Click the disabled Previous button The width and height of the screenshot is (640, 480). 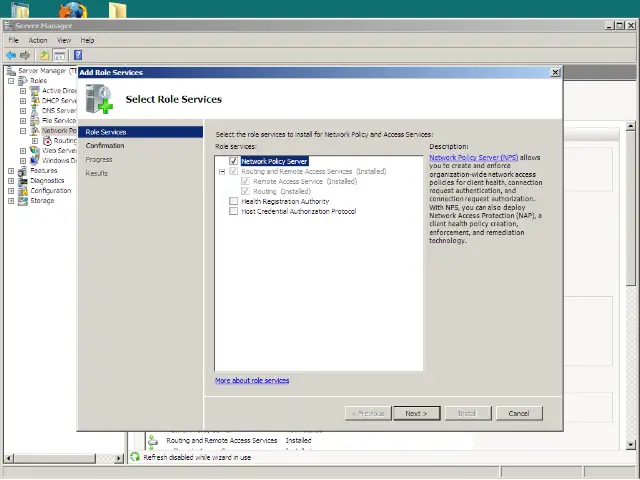pyautogui.click(x=368, y=413)
